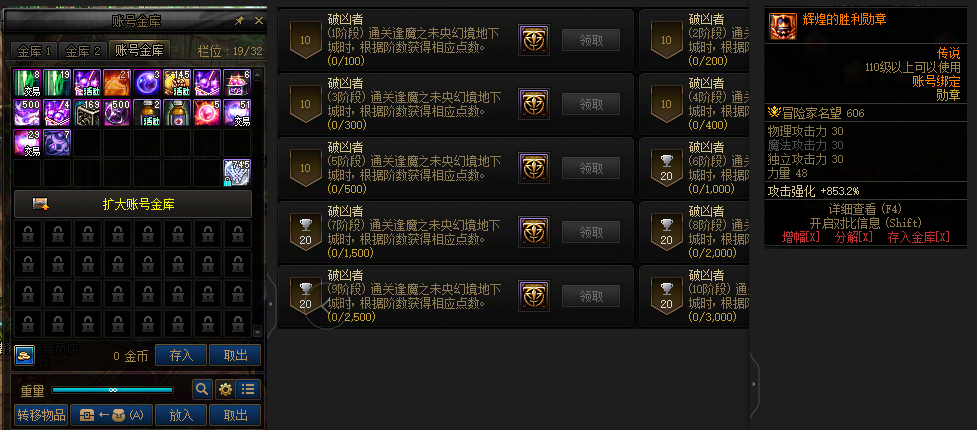Click 领取 for the 3阶段 破凶者 quest
Viewport: 977px width, 430px height.
[x=591, y=104]
